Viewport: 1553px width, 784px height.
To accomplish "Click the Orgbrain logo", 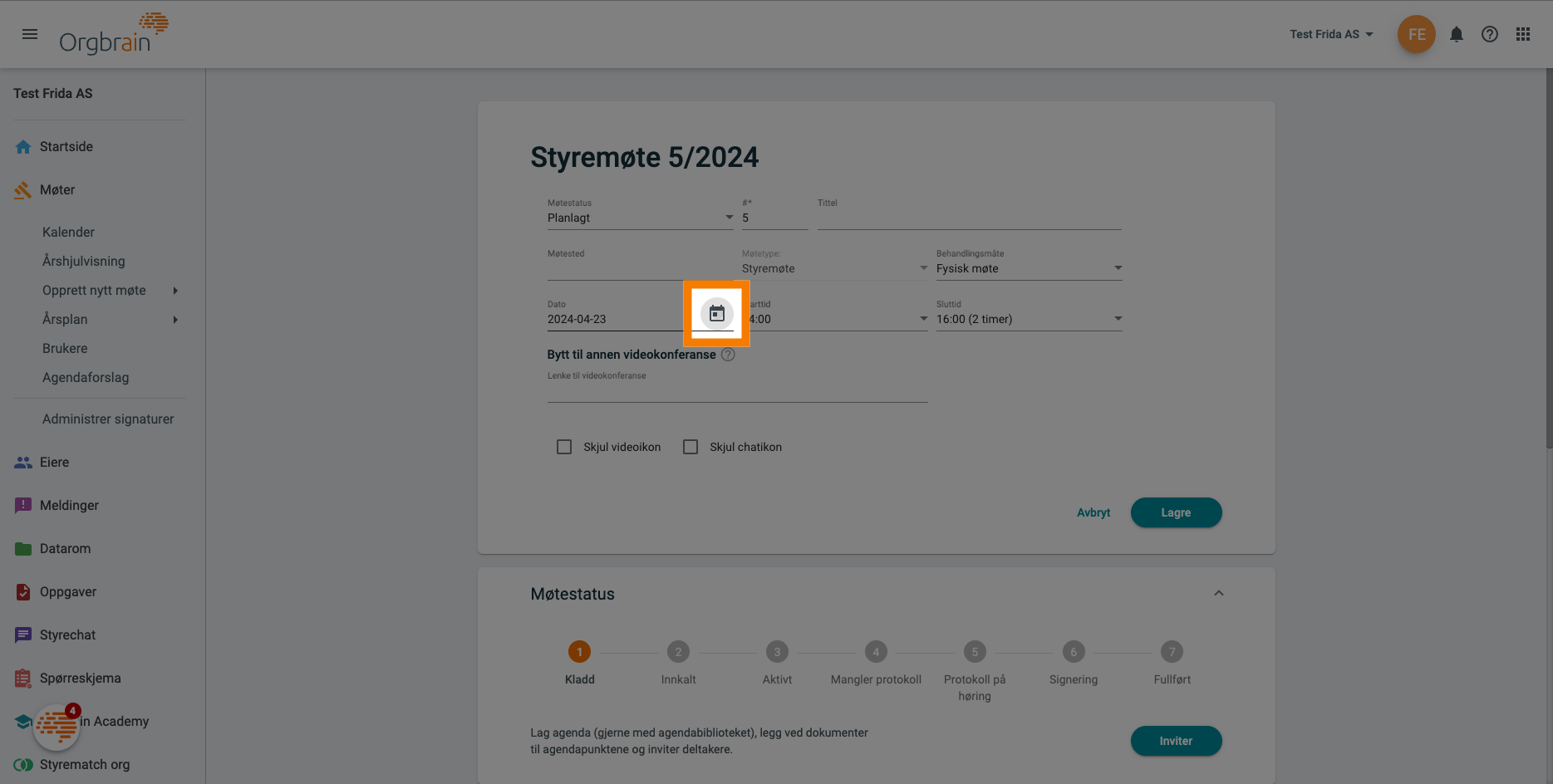I will (x=114, y=34).
